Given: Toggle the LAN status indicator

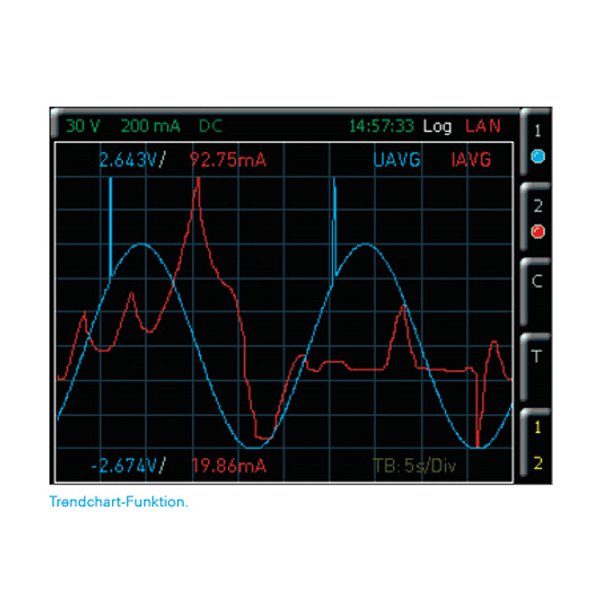Looking at the screenshot, I should pos(483,126).
